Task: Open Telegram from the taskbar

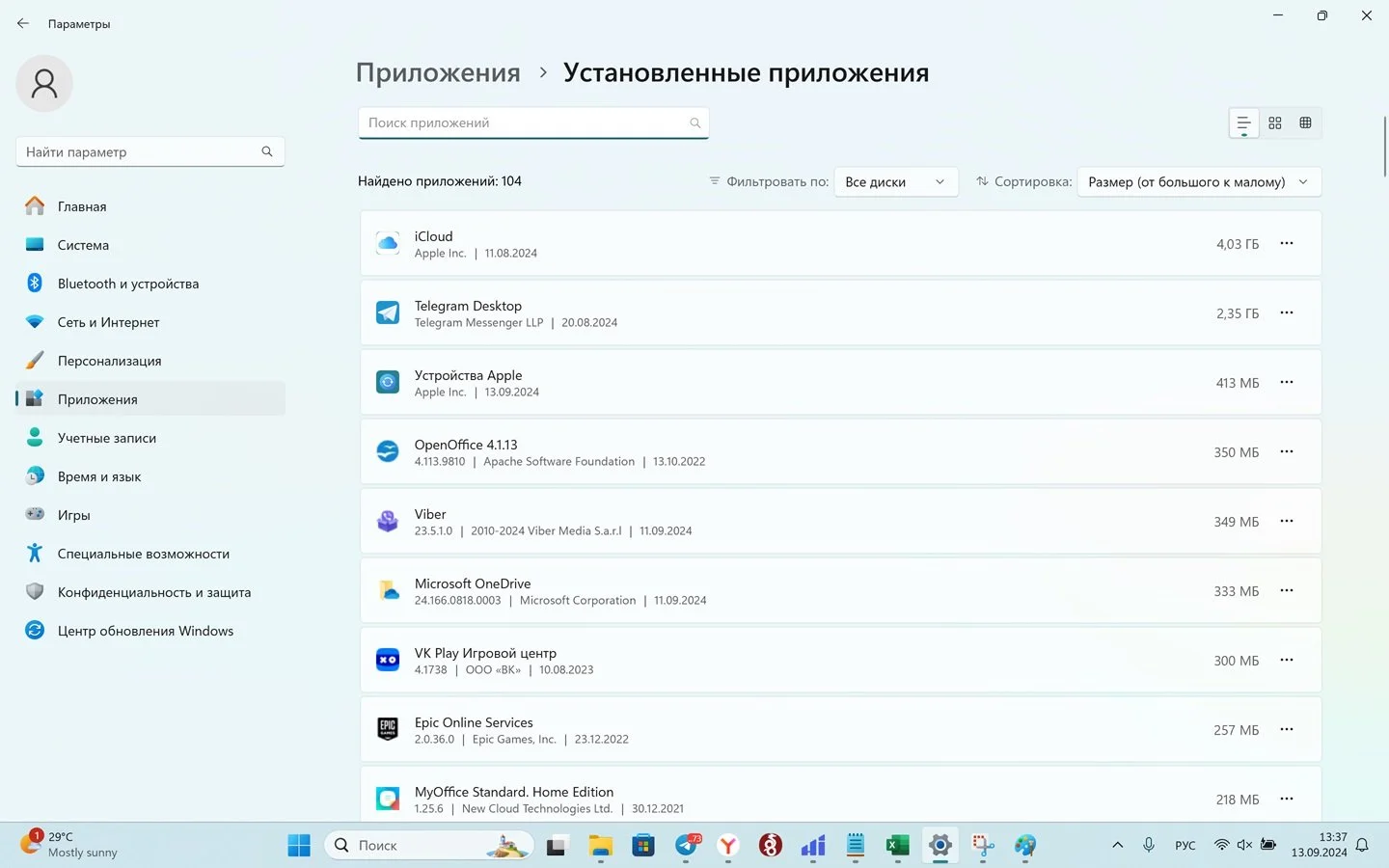Action: (x=688, y=846)
